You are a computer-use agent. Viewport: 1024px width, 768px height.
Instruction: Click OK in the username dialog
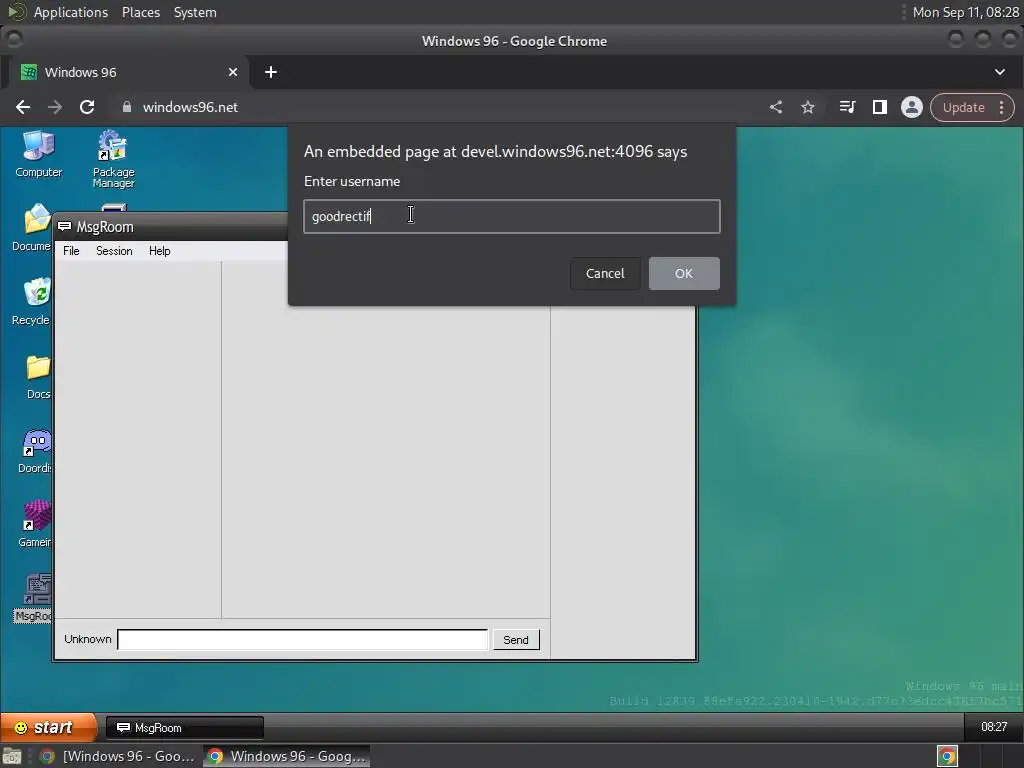click(684, 273)
